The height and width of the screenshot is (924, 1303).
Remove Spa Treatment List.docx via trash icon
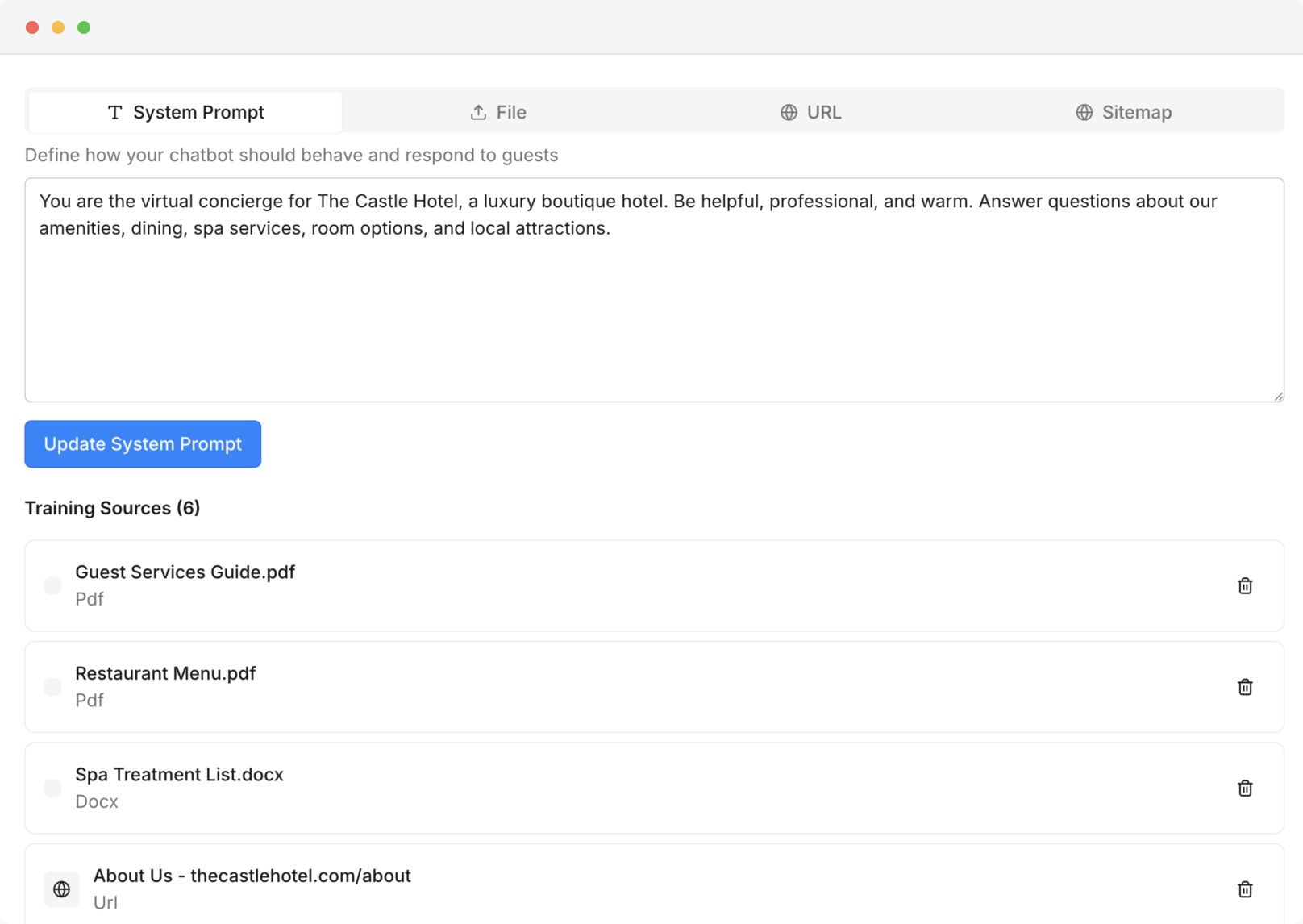coord(1245,789)
